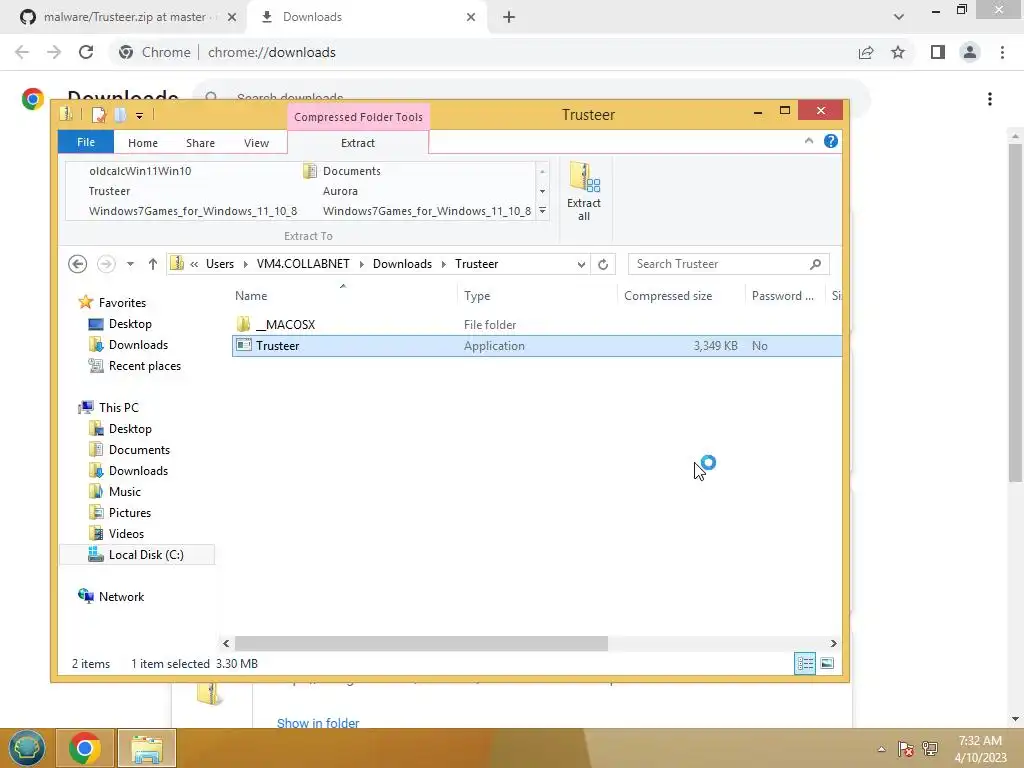Reload the Chrome page
Viewport: 1024px width, 768px height.
click(86, 52)
